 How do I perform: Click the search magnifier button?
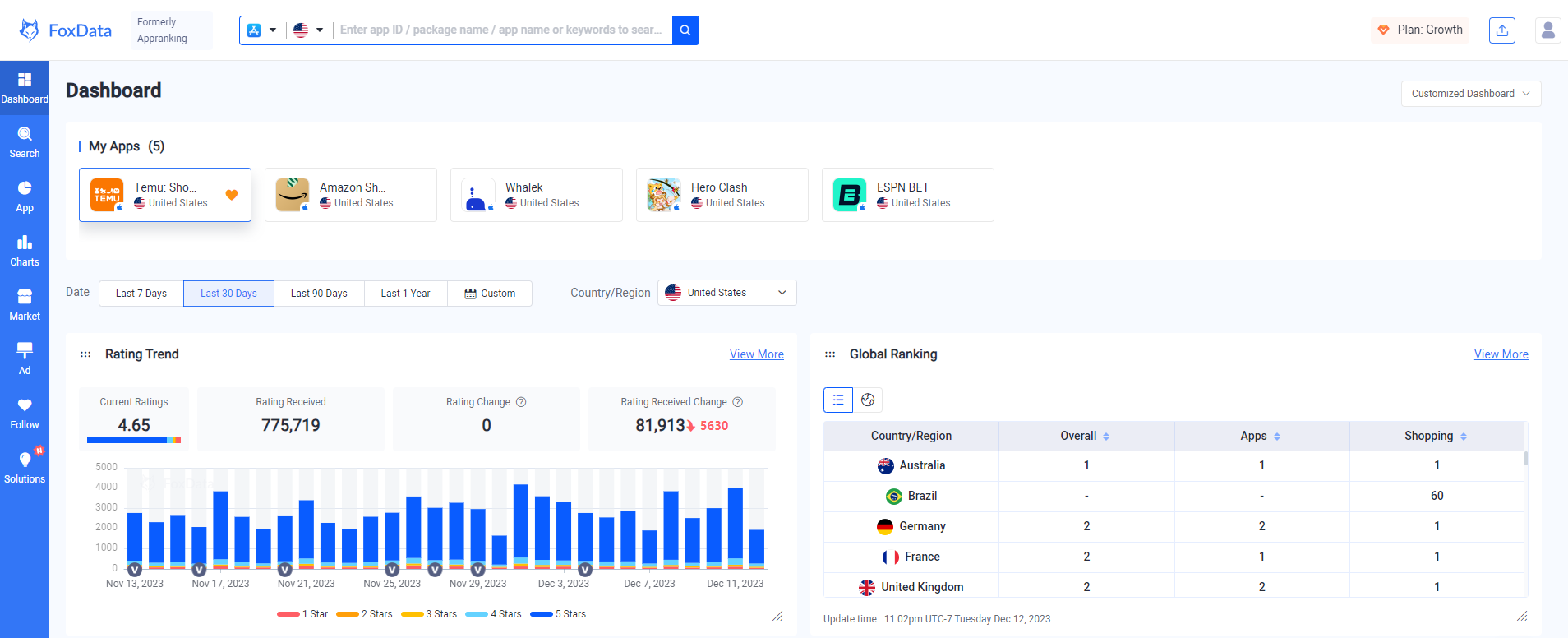(685, 30)
